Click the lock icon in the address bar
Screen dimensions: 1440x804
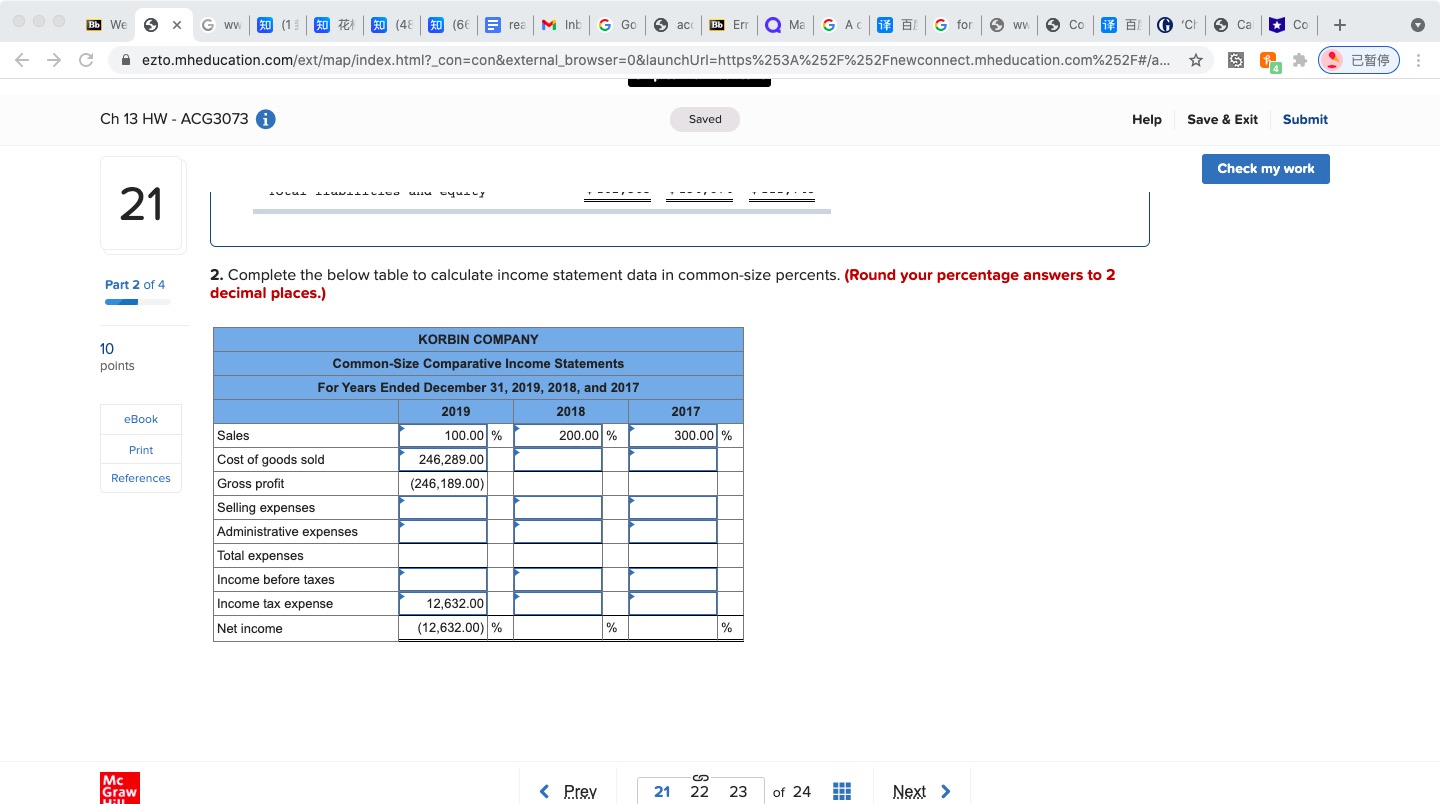coord(126,60)
